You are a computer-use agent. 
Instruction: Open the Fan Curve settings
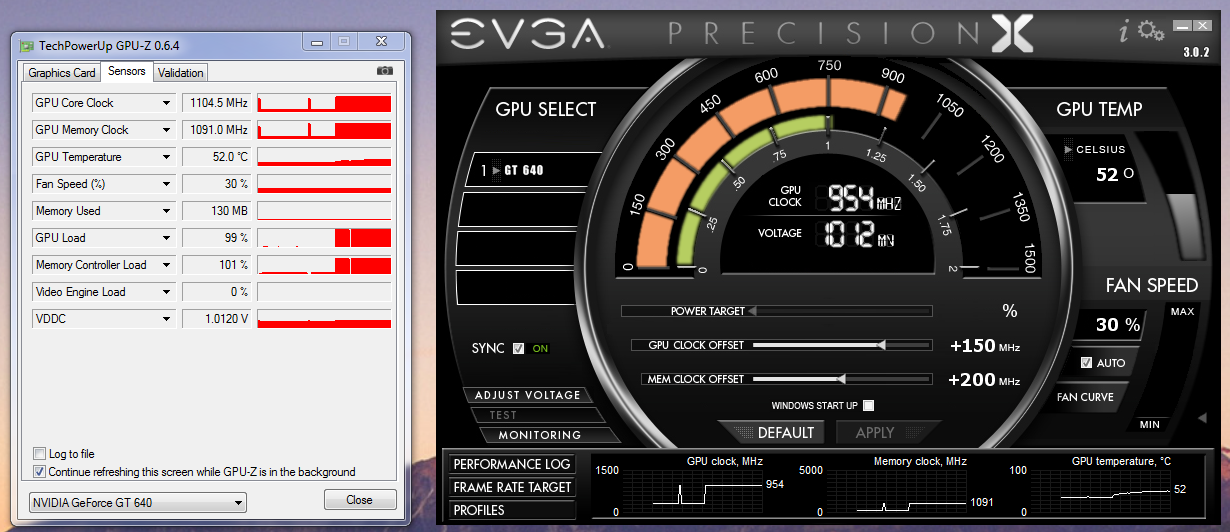point(1087,397)
